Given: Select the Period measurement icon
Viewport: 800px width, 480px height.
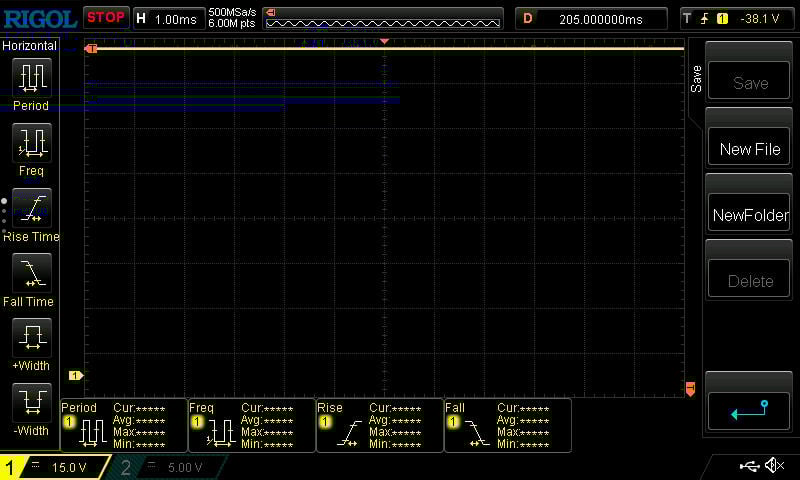Looking at the screenshot, I should [x=31, y=78].
